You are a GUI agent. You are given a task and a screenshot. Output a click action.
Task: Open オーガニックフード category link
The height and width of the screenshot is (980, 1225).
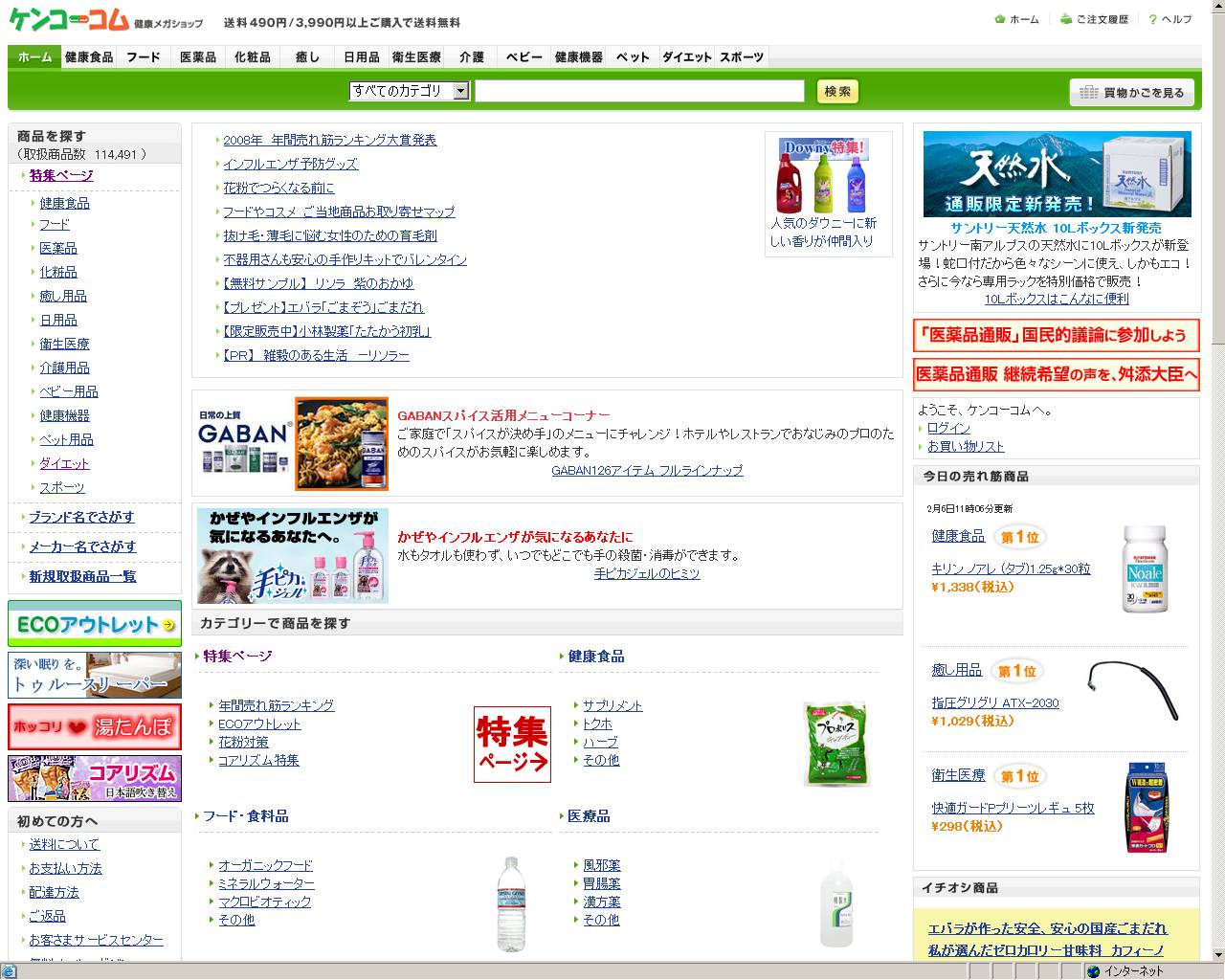[265, 865]
